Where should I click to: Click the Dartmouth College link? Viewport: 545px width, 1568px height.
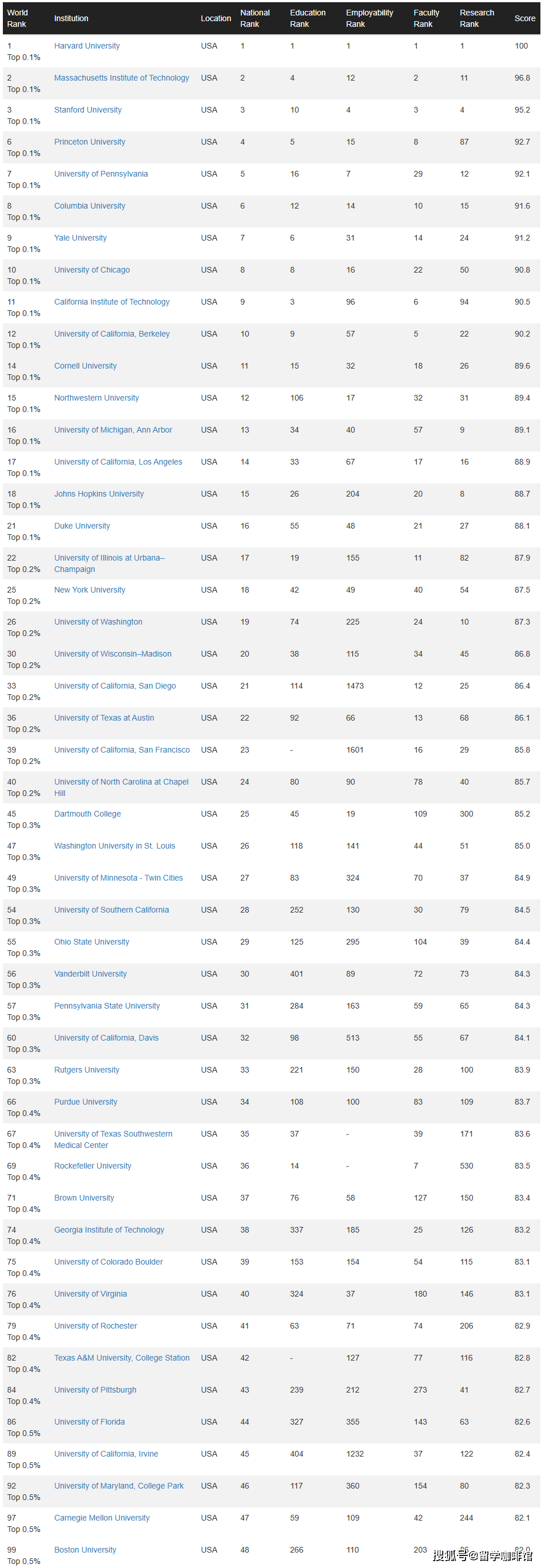tap(87, 814)
